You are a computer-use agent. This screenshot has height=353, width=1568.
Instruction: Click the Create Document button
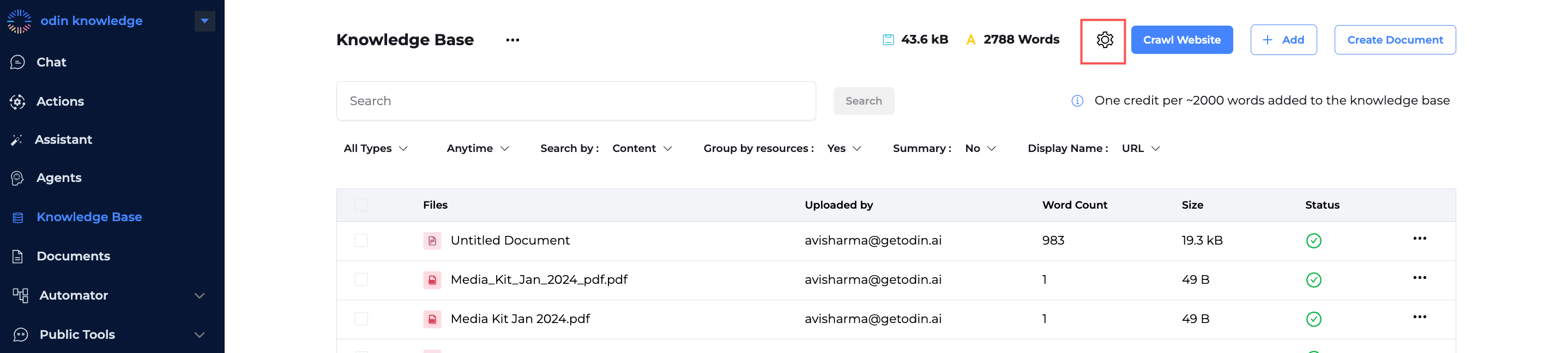pos(1395,40)
